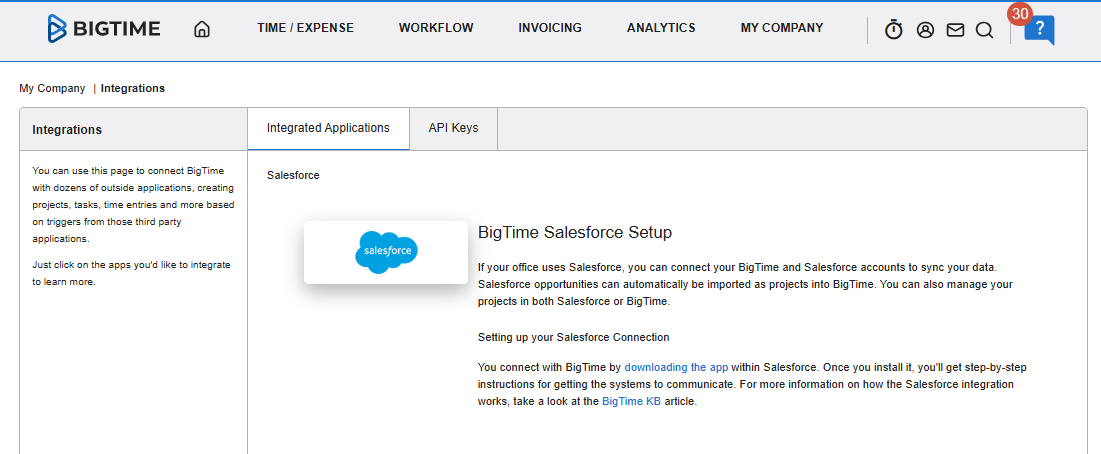
Task: Open the stopwatch timer icon
Action: click(893, 30)
